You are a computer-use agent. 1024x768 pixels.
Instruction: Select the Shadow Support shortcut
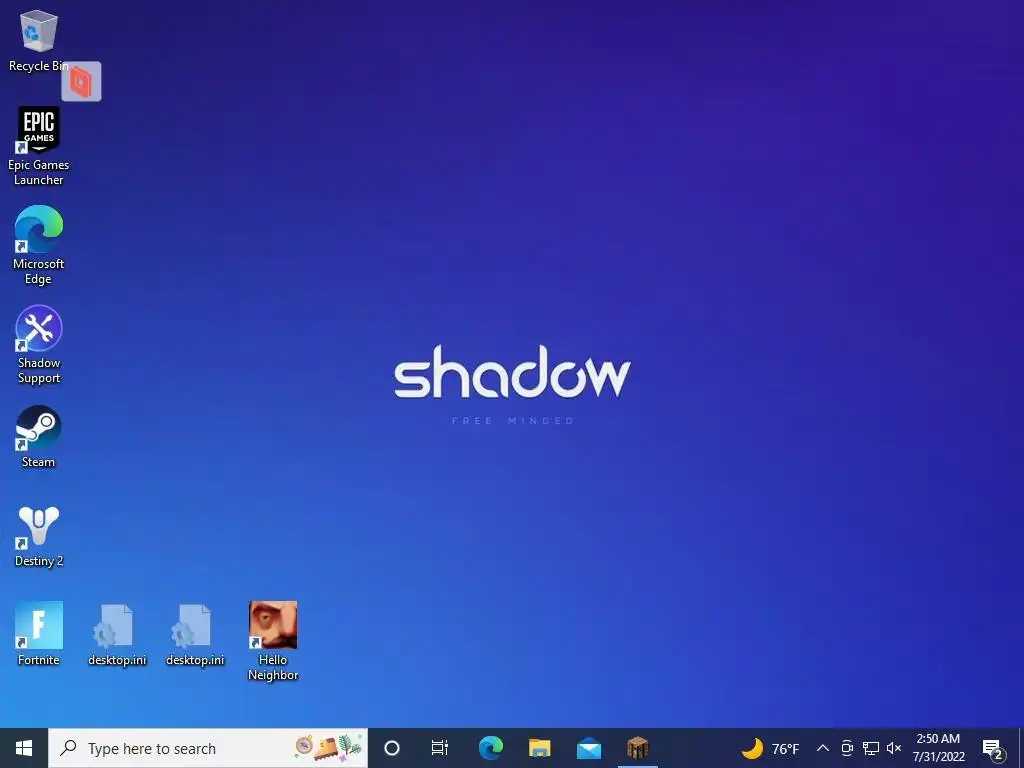point(39,345)
